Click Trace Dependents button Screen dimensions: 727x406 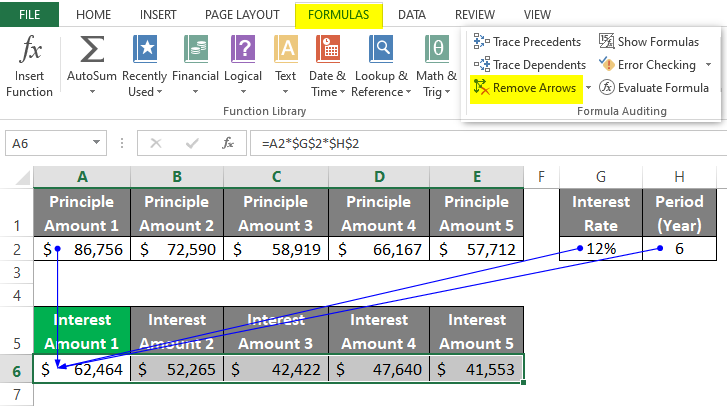click(529, 65)
